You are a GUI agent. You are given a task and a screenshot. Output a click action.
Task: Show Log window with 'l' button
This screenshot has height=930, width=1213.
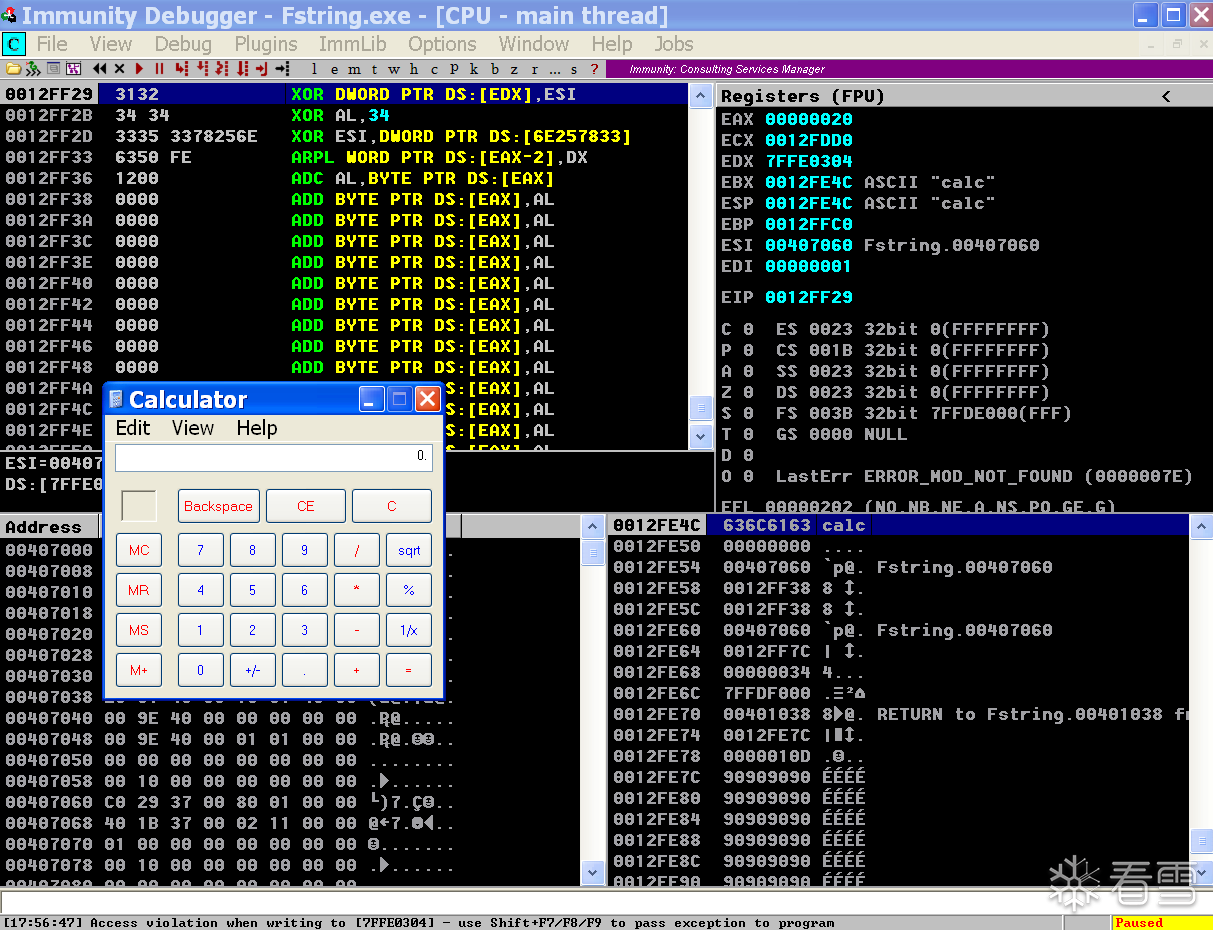pos(314,69)
